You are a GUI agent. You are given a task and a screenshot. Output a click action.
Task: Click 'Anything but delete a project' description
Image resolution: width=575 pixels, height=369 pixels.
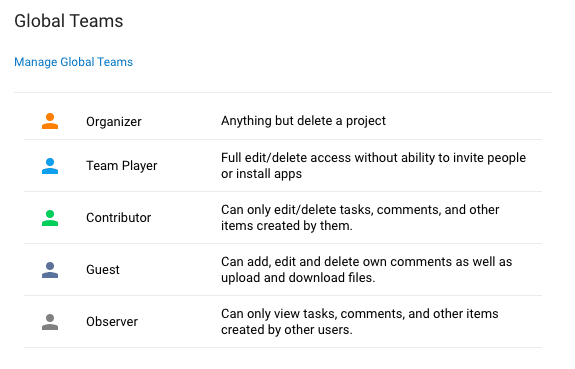pyautogui.click(x=303, y=121)
